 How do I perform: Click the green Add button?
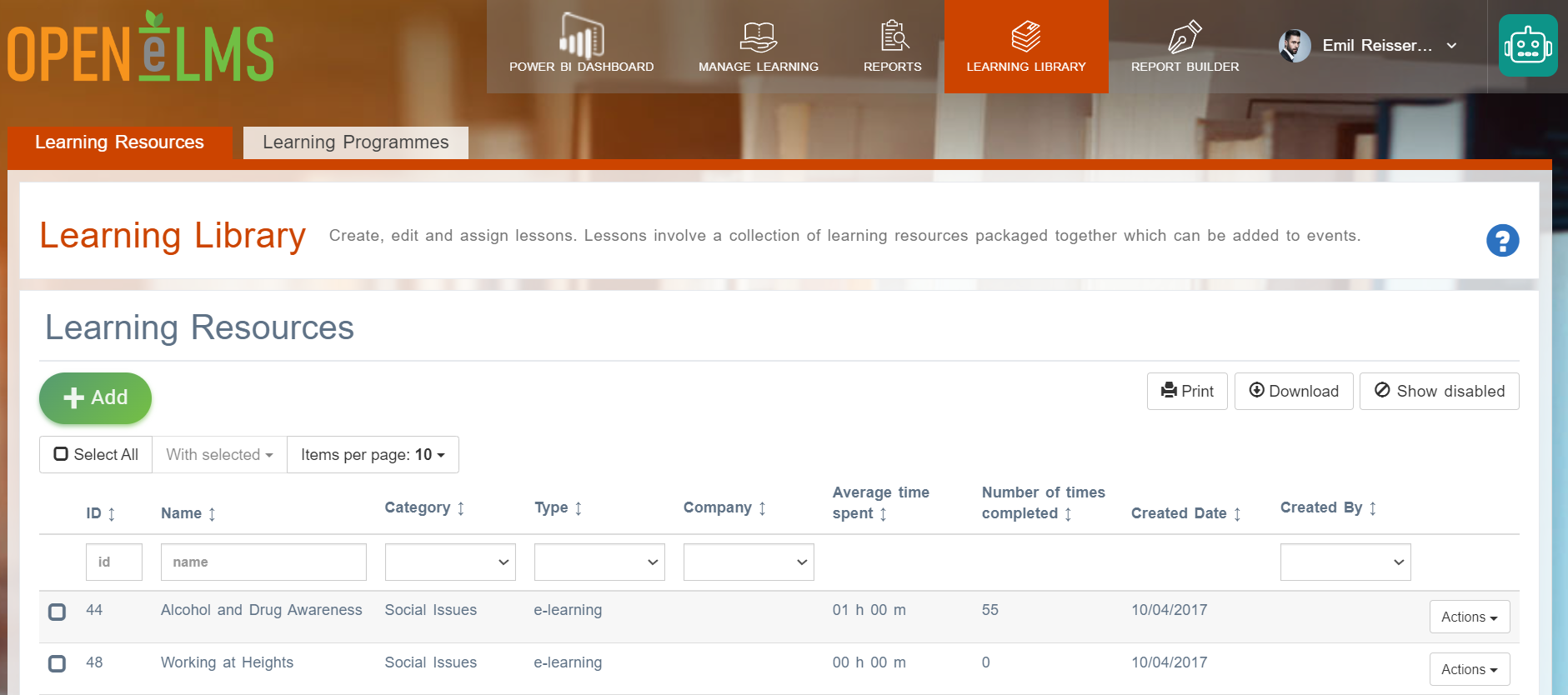[95, 398]
